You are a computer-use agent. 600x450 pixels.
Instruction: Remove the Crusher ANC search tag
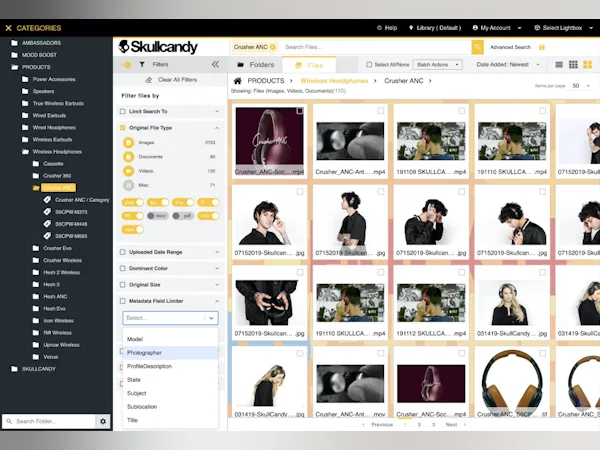pos(273,47)
